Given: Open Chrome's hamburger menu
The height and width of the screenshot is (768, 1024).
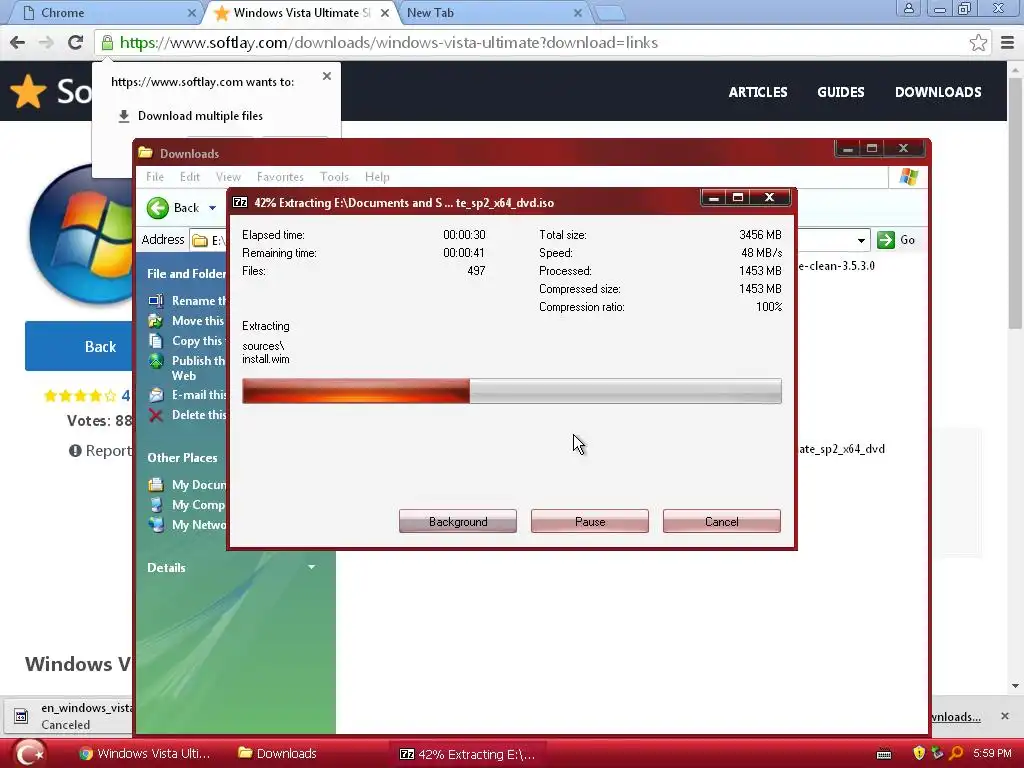Looking at the screenshot, I should click(1008, 42).
